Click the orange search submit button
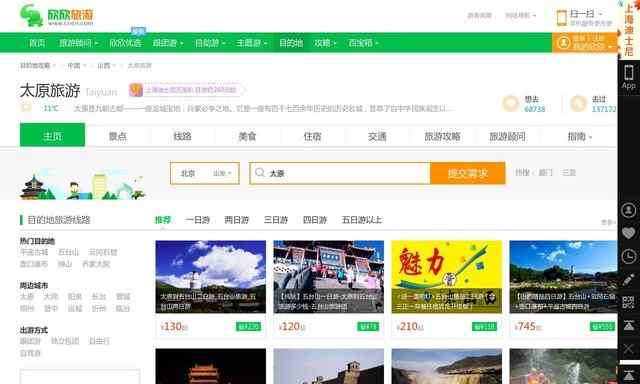This screenshot has height=384, width=640. (x=468, y=173)
